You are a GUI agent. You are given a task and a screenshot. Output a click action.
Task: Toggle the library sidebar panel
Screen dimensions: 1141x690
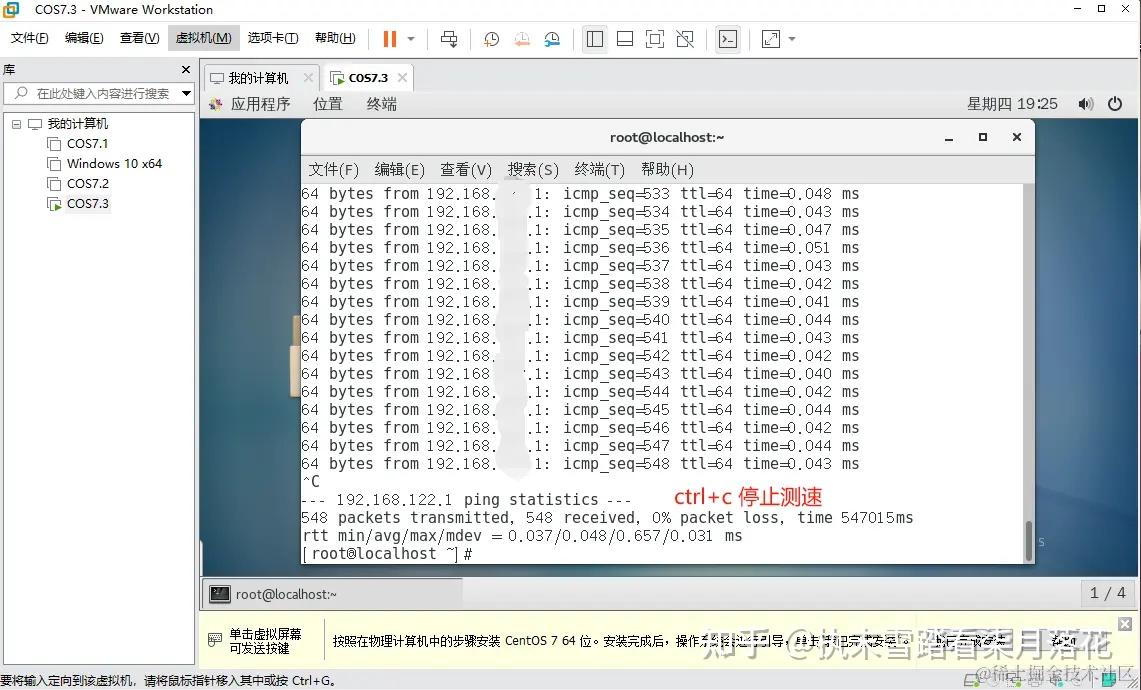pos(594,39)
